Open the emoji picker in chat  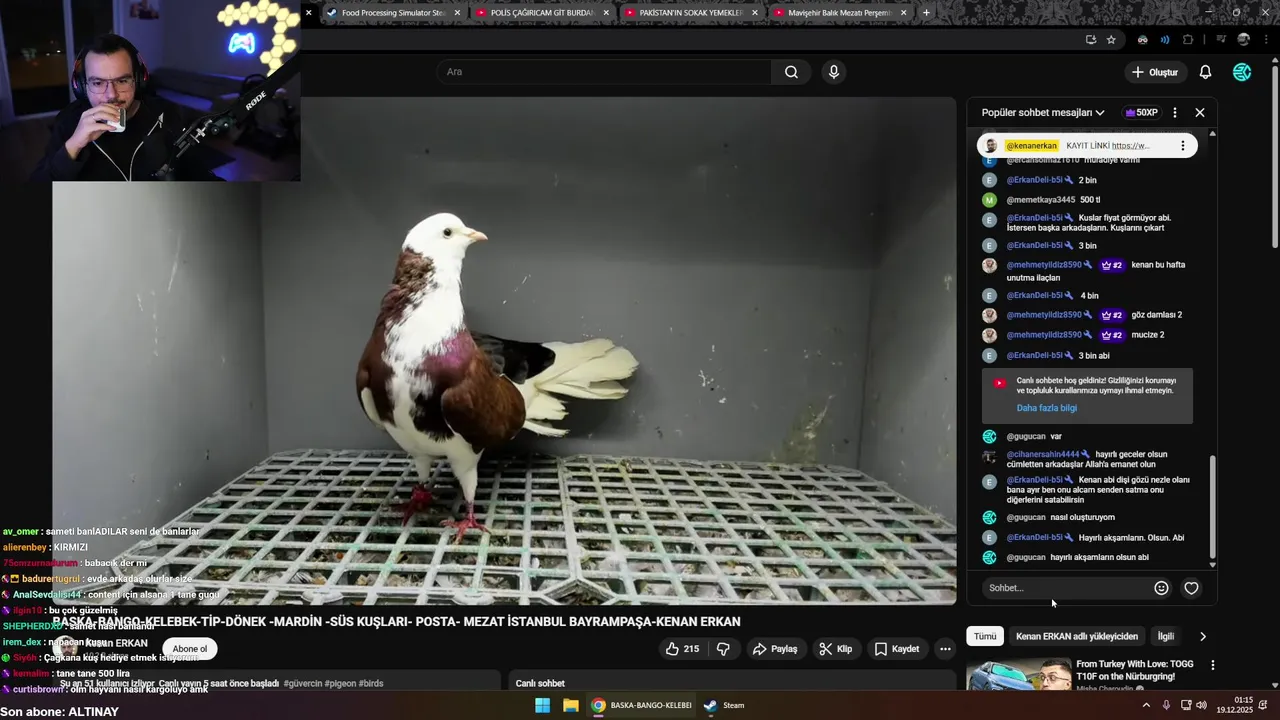[1161, 588]
